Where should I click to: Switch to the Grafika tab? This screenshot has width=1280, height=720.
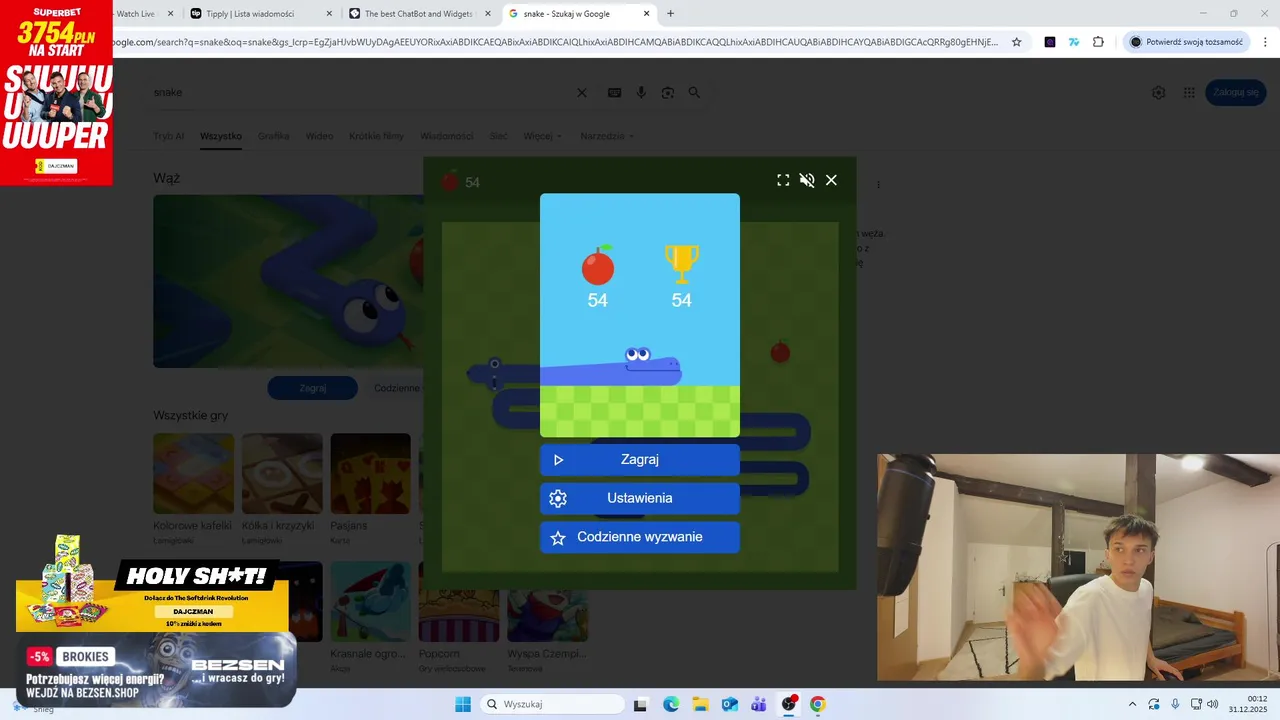(273, 136)
